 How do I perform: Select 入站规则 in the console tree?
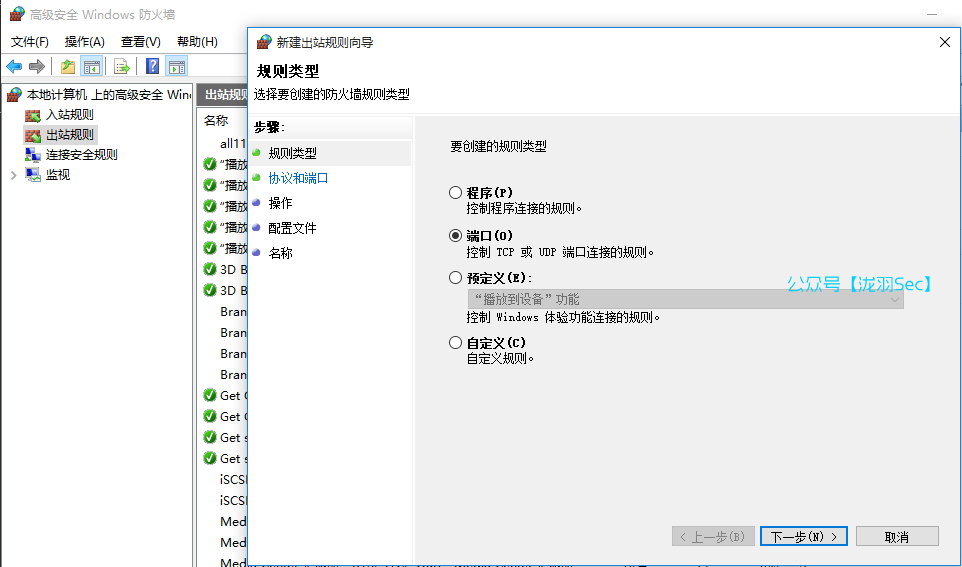pos(69,114)
